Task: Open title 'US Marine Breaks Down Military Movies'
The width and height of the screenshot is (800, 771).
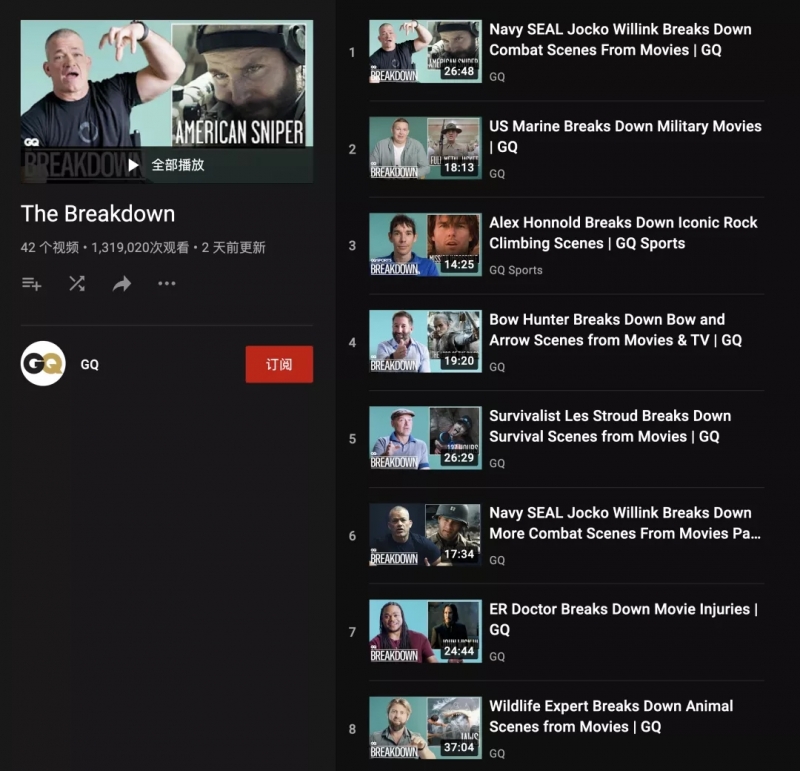Action: pyautogui.click(x=625, y=136)
